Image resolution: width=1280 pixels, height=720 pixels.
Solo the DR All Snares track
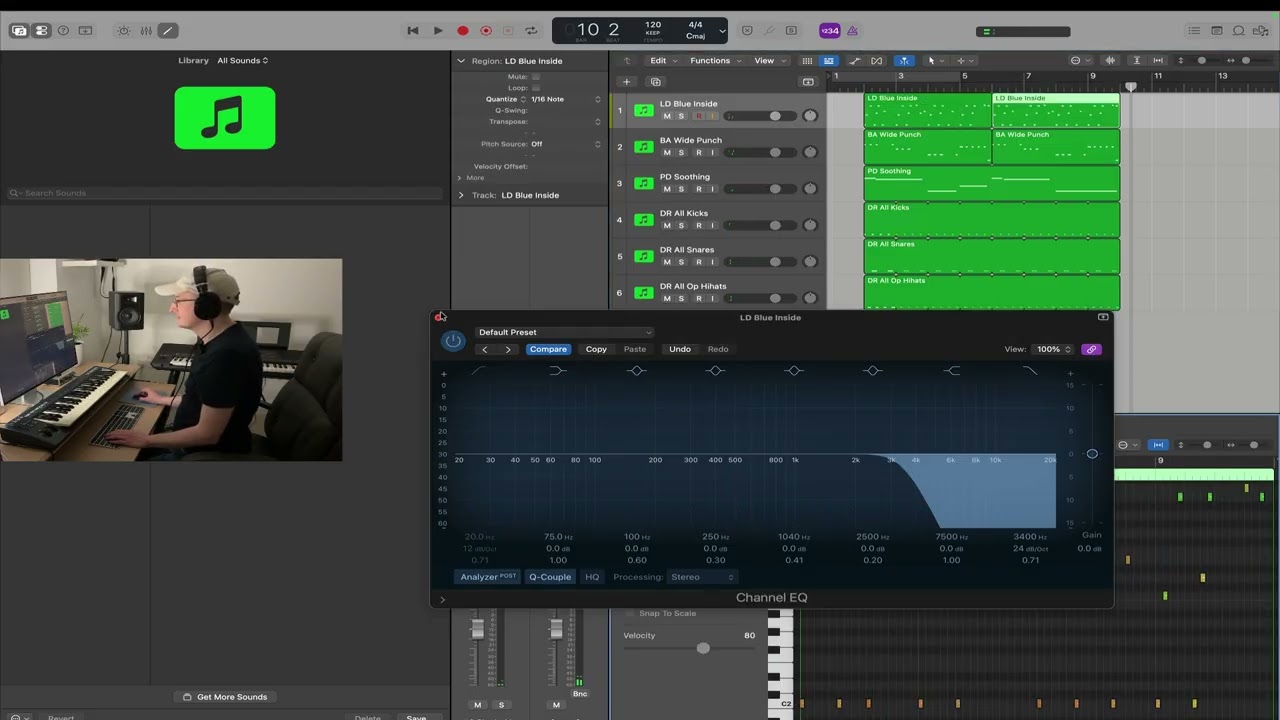(682, 262)
